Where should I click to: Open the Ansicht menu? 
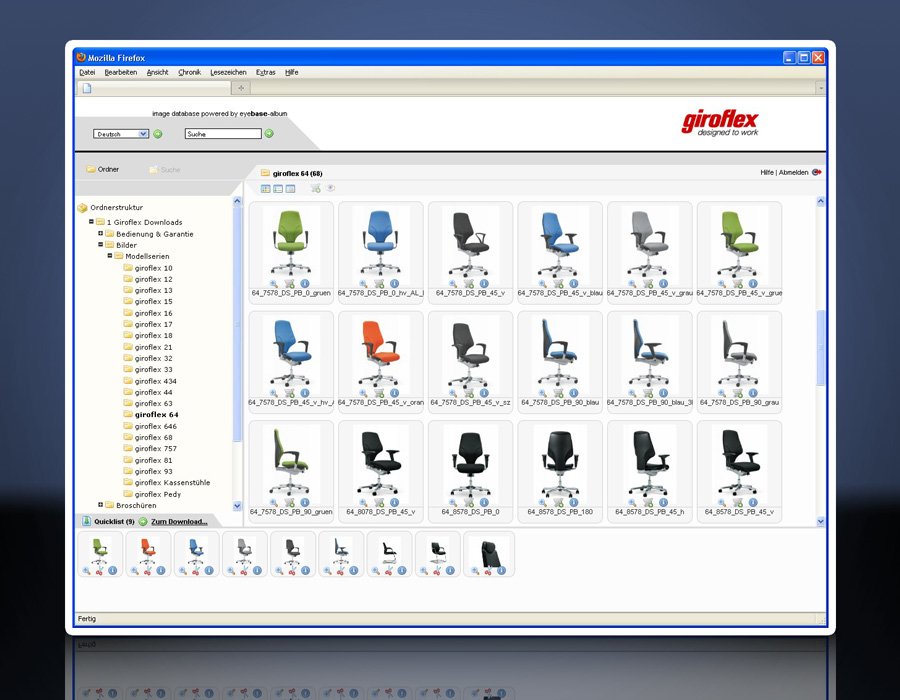(157, 72)
